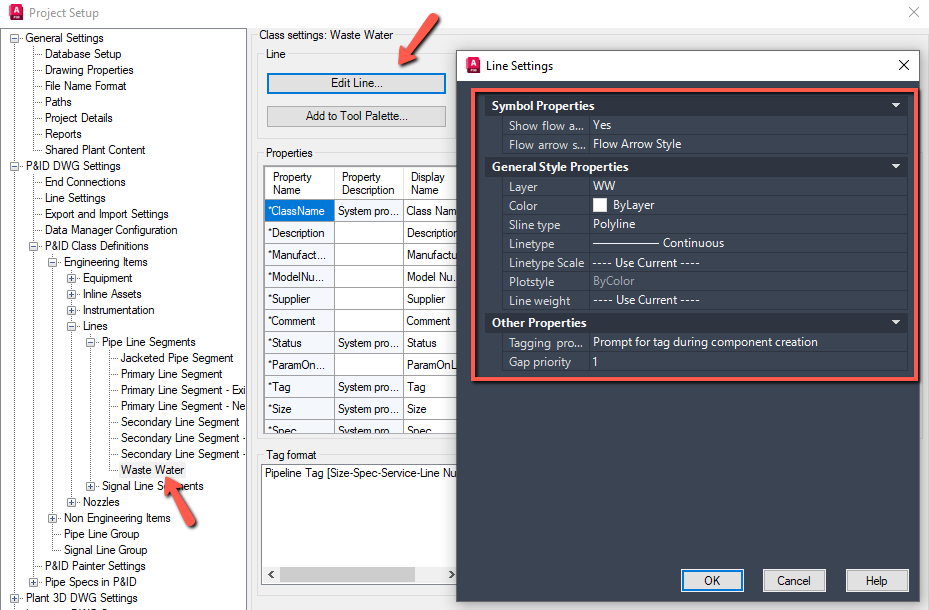Viewport: 929px width, 610px height.
Task: Open End Connections settings
Action: point(85,182)
